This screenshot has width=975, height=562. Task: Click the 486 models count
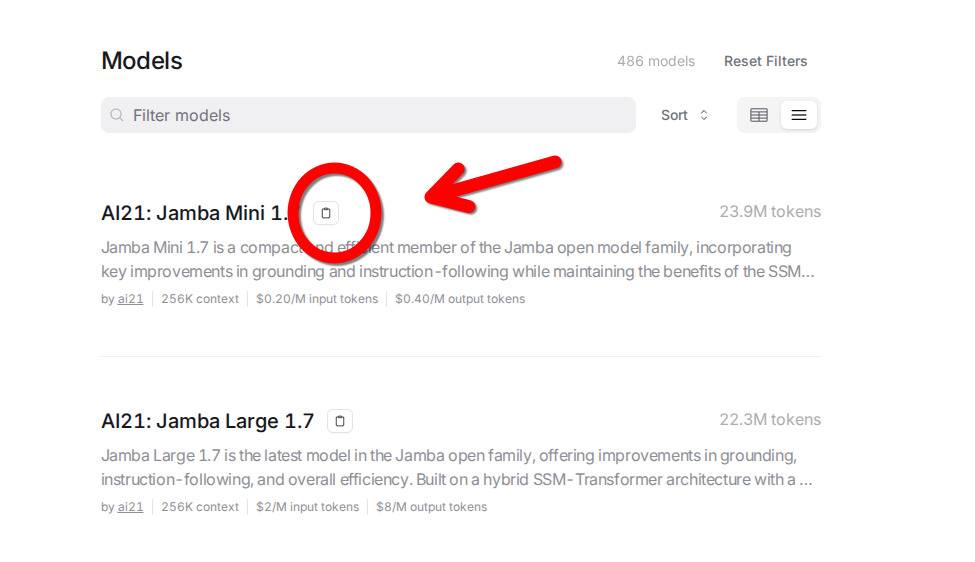[x=656, y=61]
